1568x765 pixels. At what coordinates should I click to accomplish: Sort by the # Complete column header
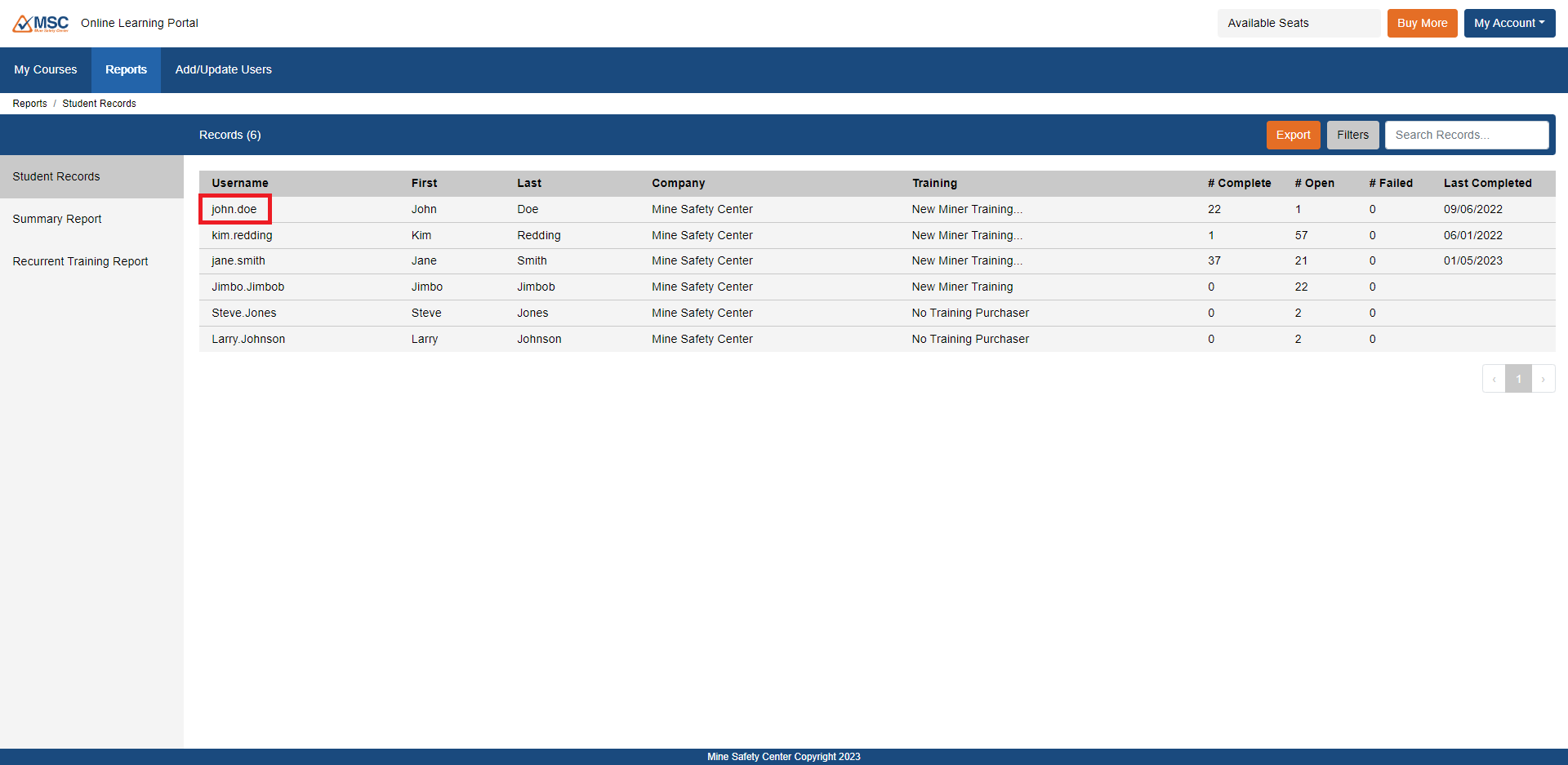pos(1239,183)
